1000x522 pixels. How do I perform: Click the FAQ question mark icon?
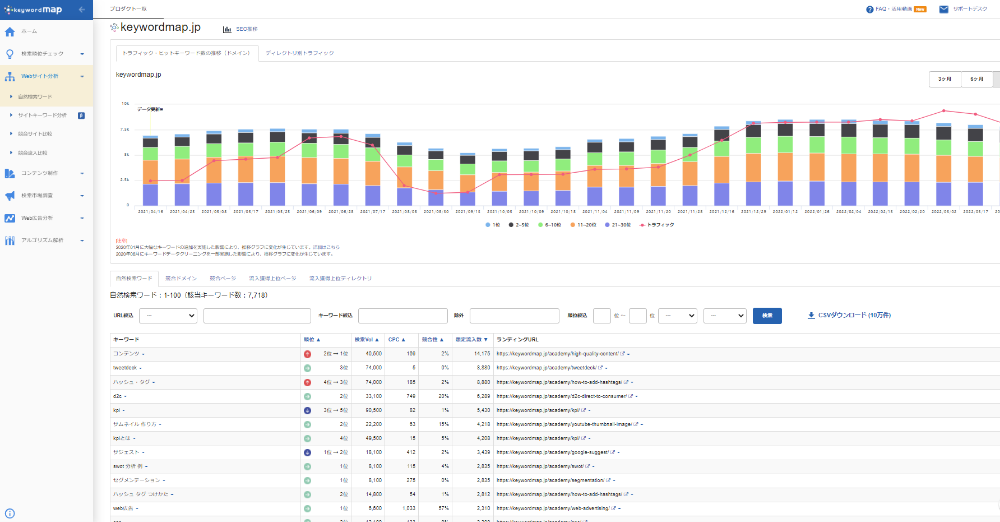coord(870,9)
